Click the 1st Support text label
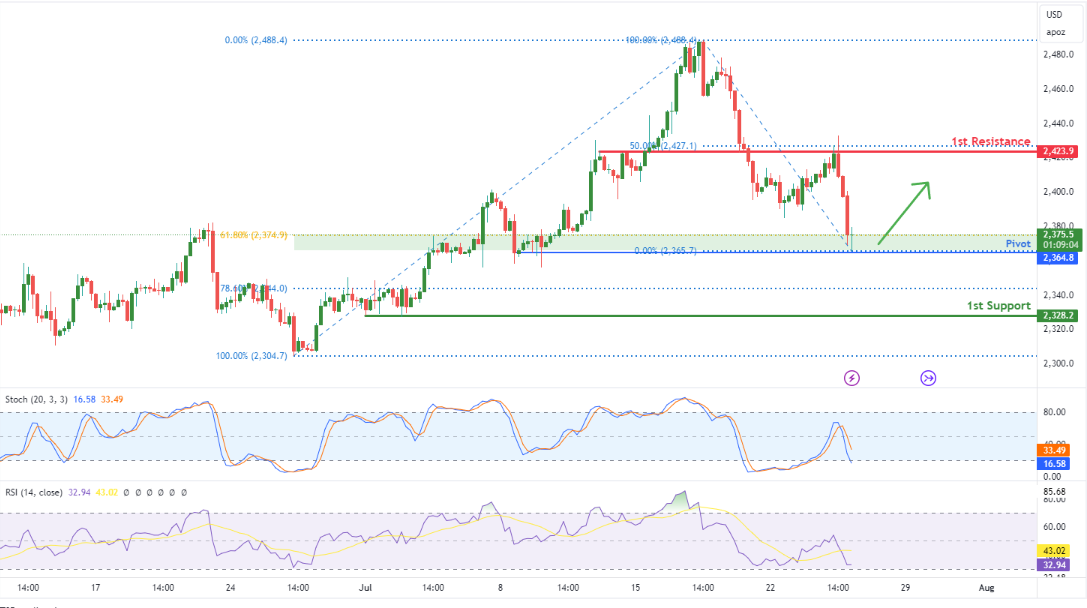This screenshot has height=608, width=1087. pos(999,306)
